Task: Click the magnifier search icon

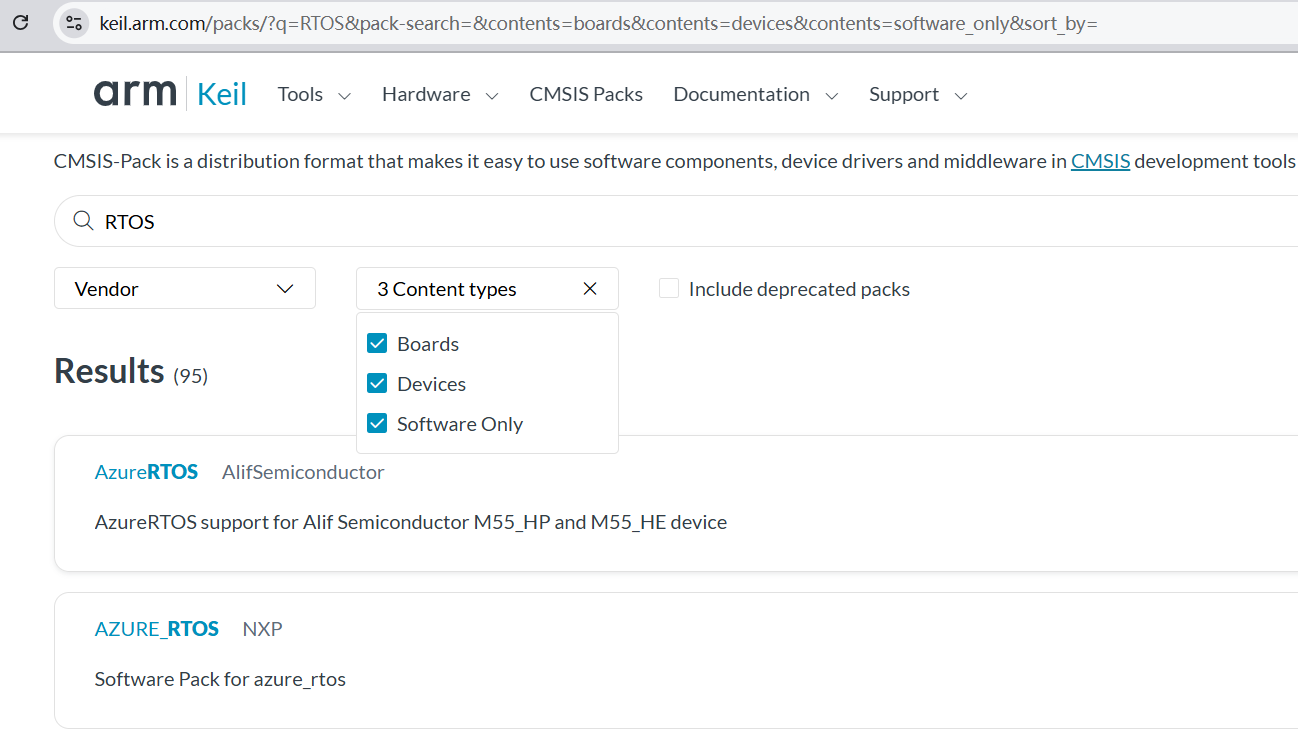Action: [x=83, y=221]
